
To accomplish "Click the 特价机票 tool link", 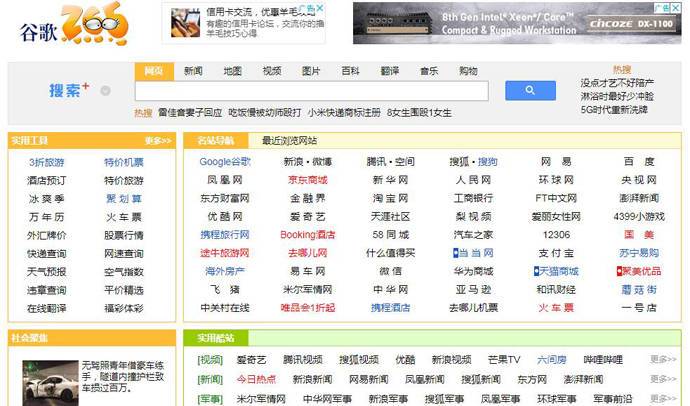I will coord(124,162).
